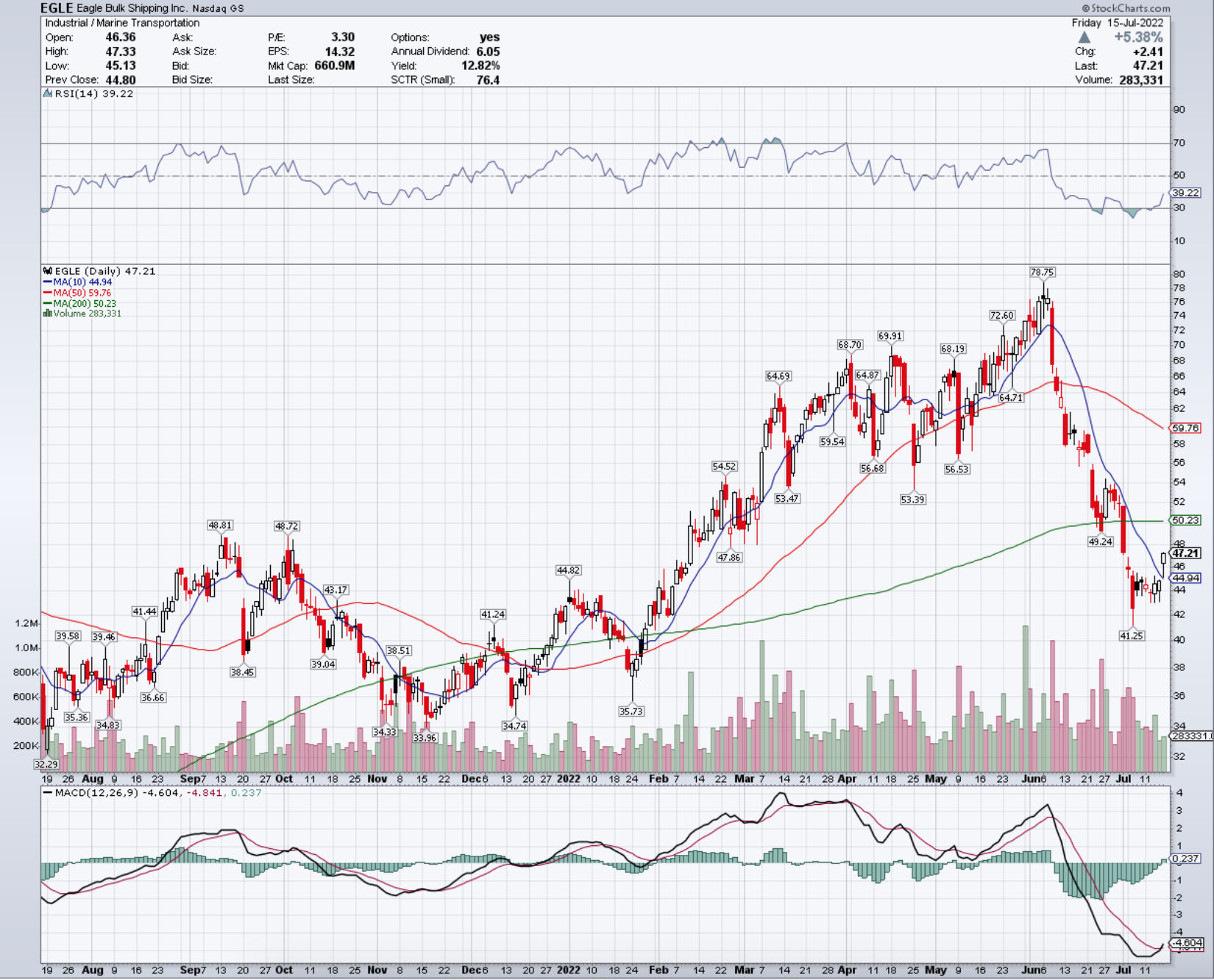Click the SCTR (Small) value 76.4

(488, 79)
